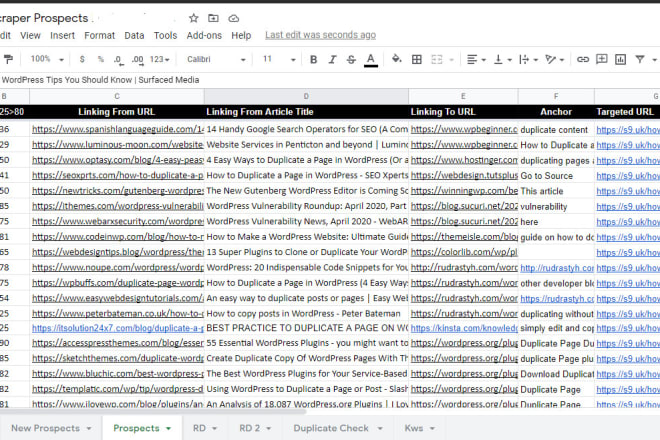The height and width of the screenshot is (440, 660).
Task: Open the luminous-moon.com link
Action: (118, 144)
